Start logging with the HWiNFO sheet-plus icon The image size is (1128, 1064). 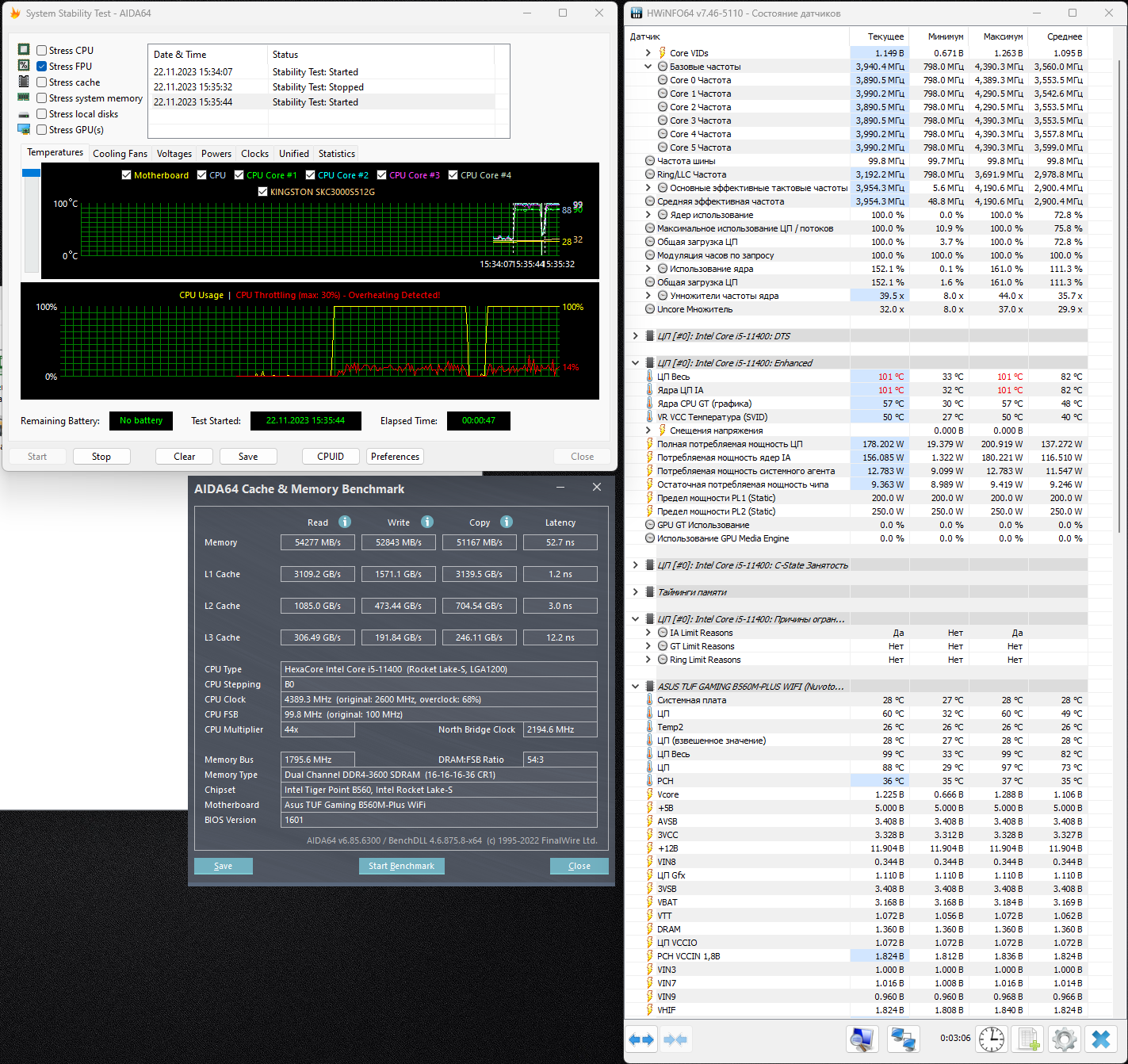tap(1028, 1039)
